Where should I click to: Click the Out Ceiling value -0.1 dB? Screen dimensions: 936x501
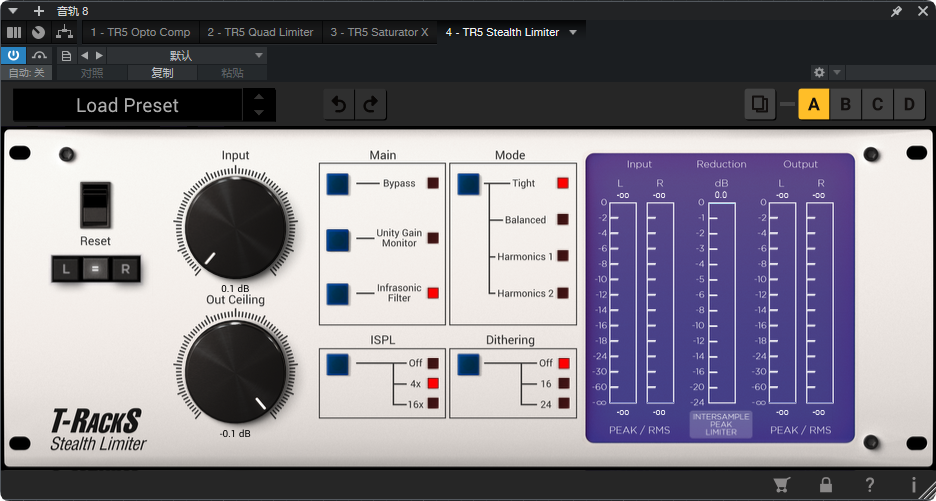click(x=235, y=433)
